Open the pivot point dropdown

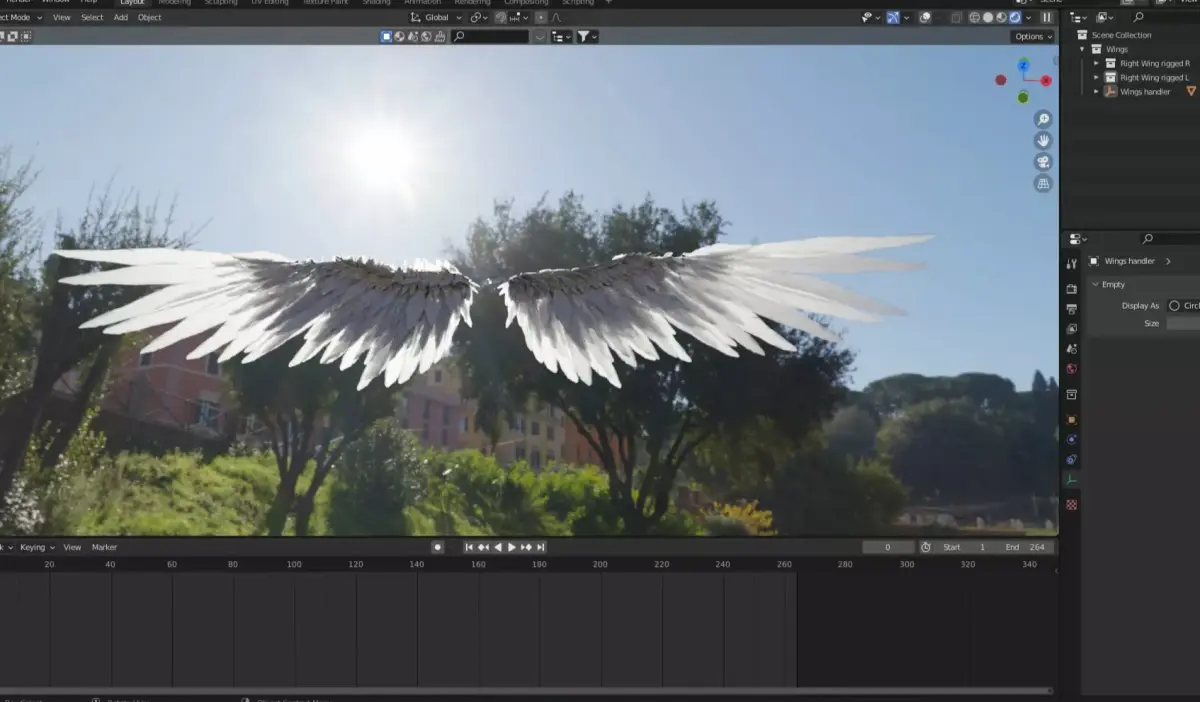(478, 17)
